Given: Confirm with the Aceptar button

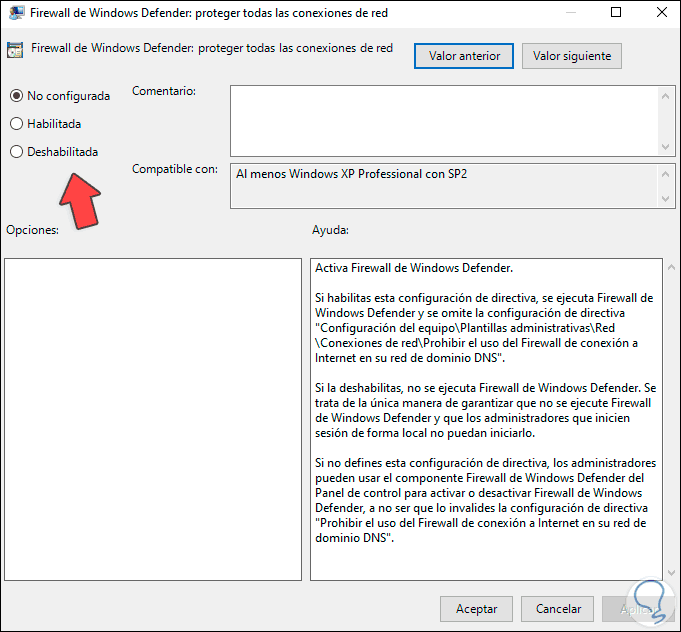Looking at the screenshot, I should click(x=476, y=609).
